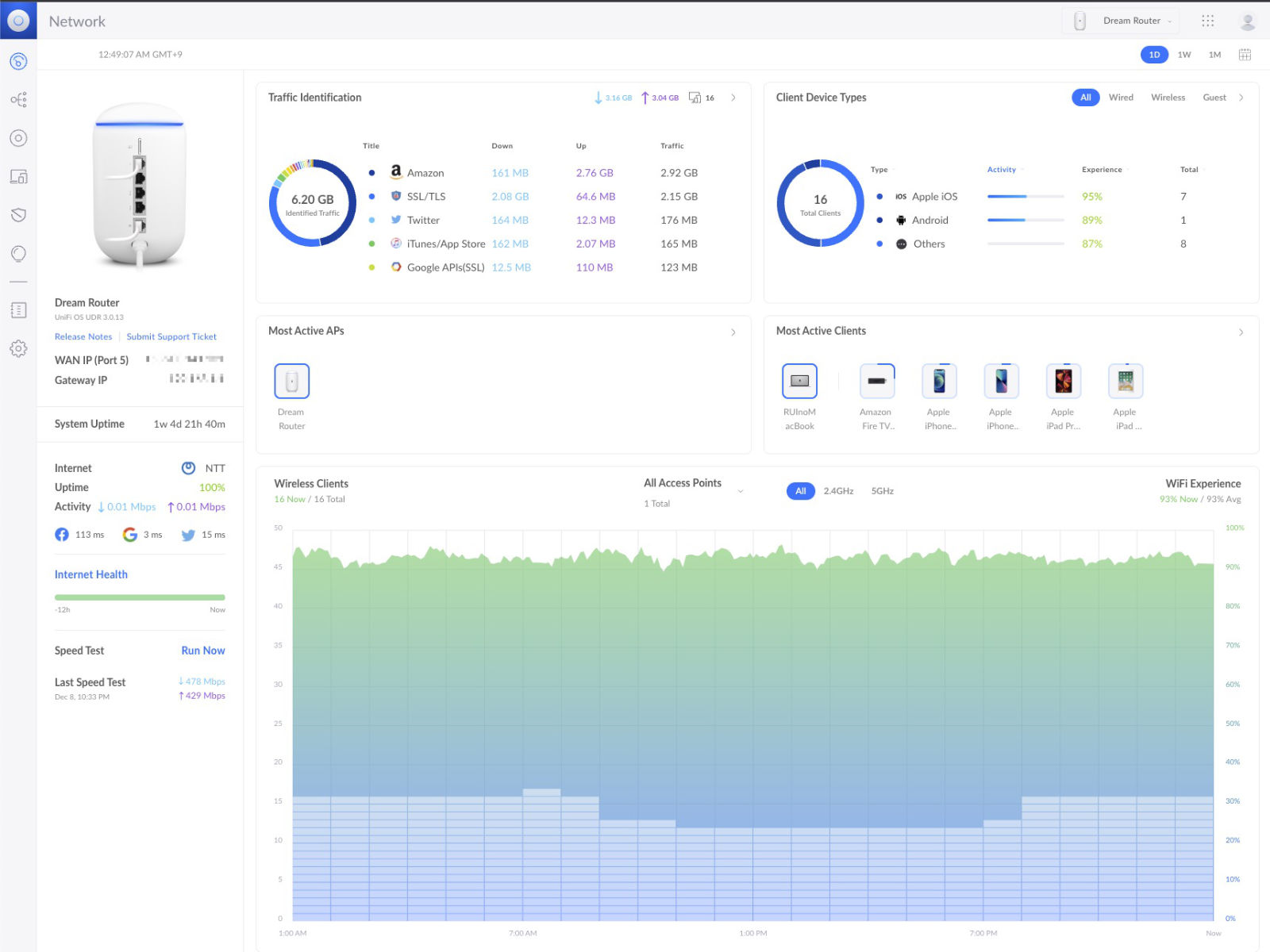Open Client Devices icon in the sidebar
This screenshot has width=1270, height=952.
18,176
